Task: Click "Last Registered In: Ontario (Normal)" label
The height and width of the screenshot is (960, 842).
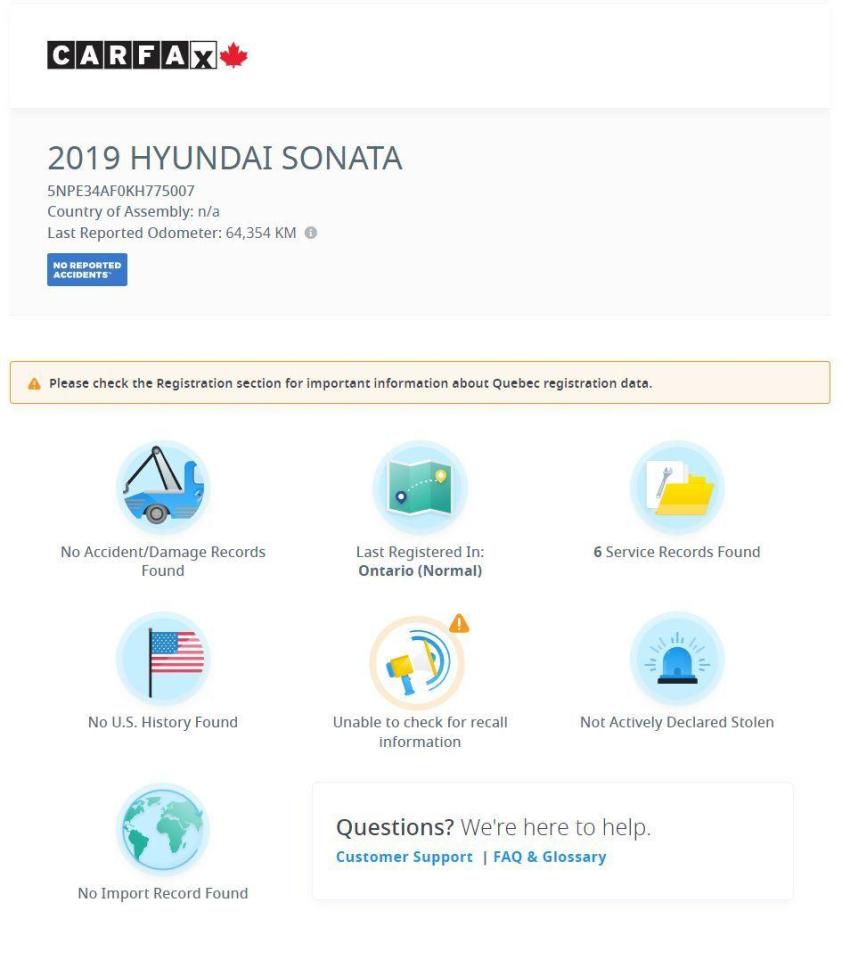Action: pyautogui.click(x=420, y=561)
